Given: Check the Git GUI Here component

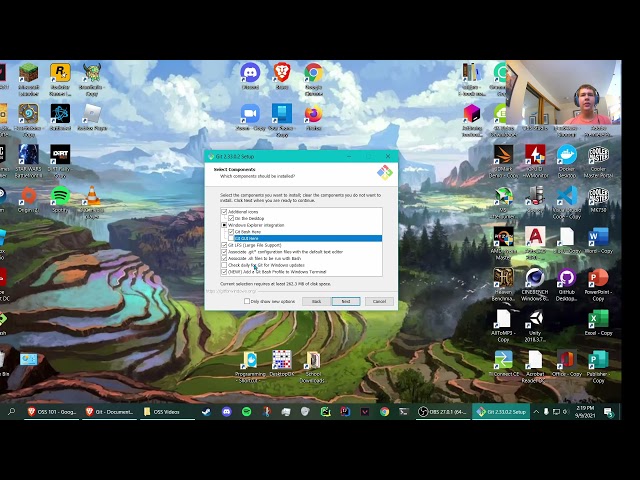Looking at the screenshot, I should 231,238.
